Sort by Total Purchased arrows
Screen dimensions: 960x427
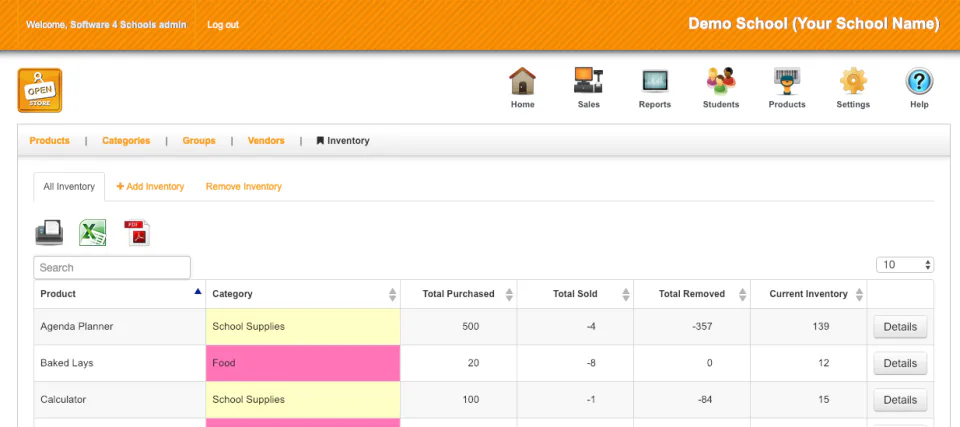point(509,294)
